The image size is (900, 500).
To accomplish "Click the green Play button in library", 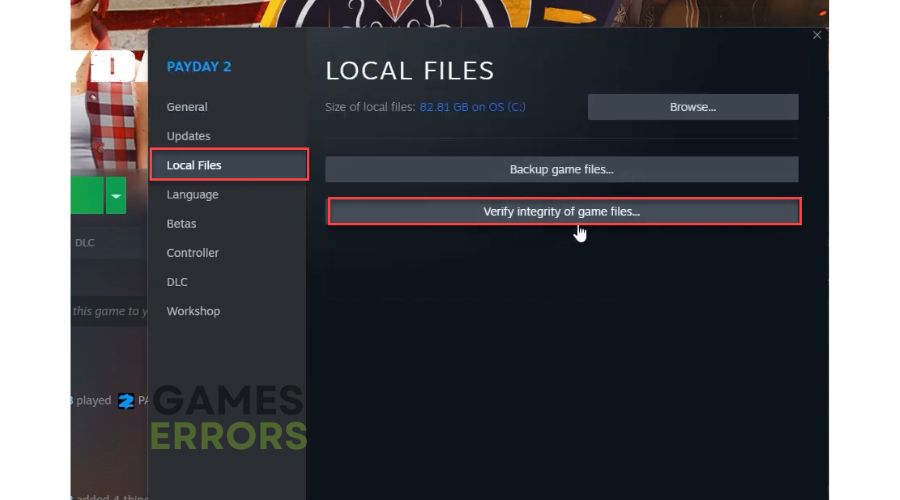I will click(87, 195).
